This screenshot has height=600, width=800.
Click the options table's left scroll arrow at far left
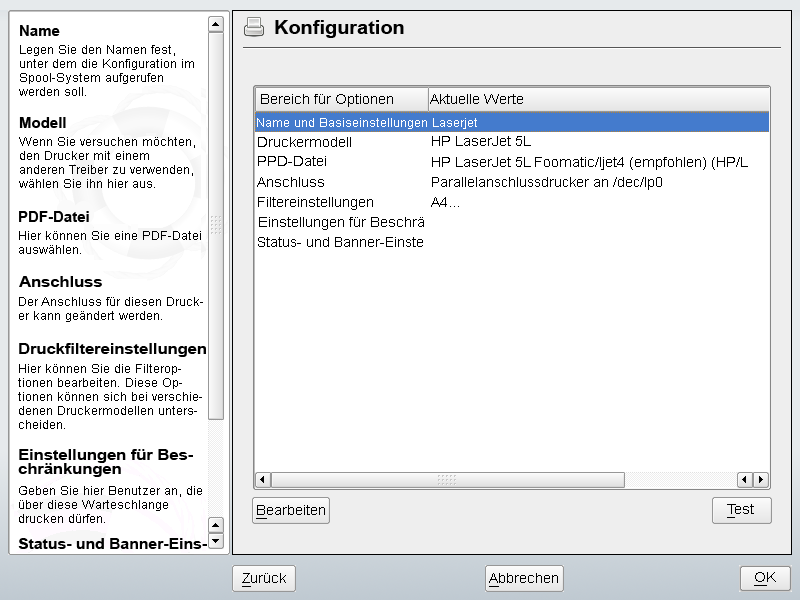(x=263, y=480)
